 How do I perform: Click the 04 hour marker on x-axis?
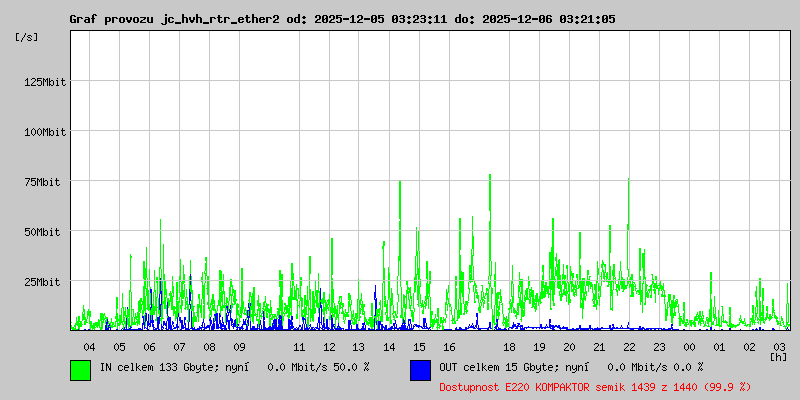[90, 346]
